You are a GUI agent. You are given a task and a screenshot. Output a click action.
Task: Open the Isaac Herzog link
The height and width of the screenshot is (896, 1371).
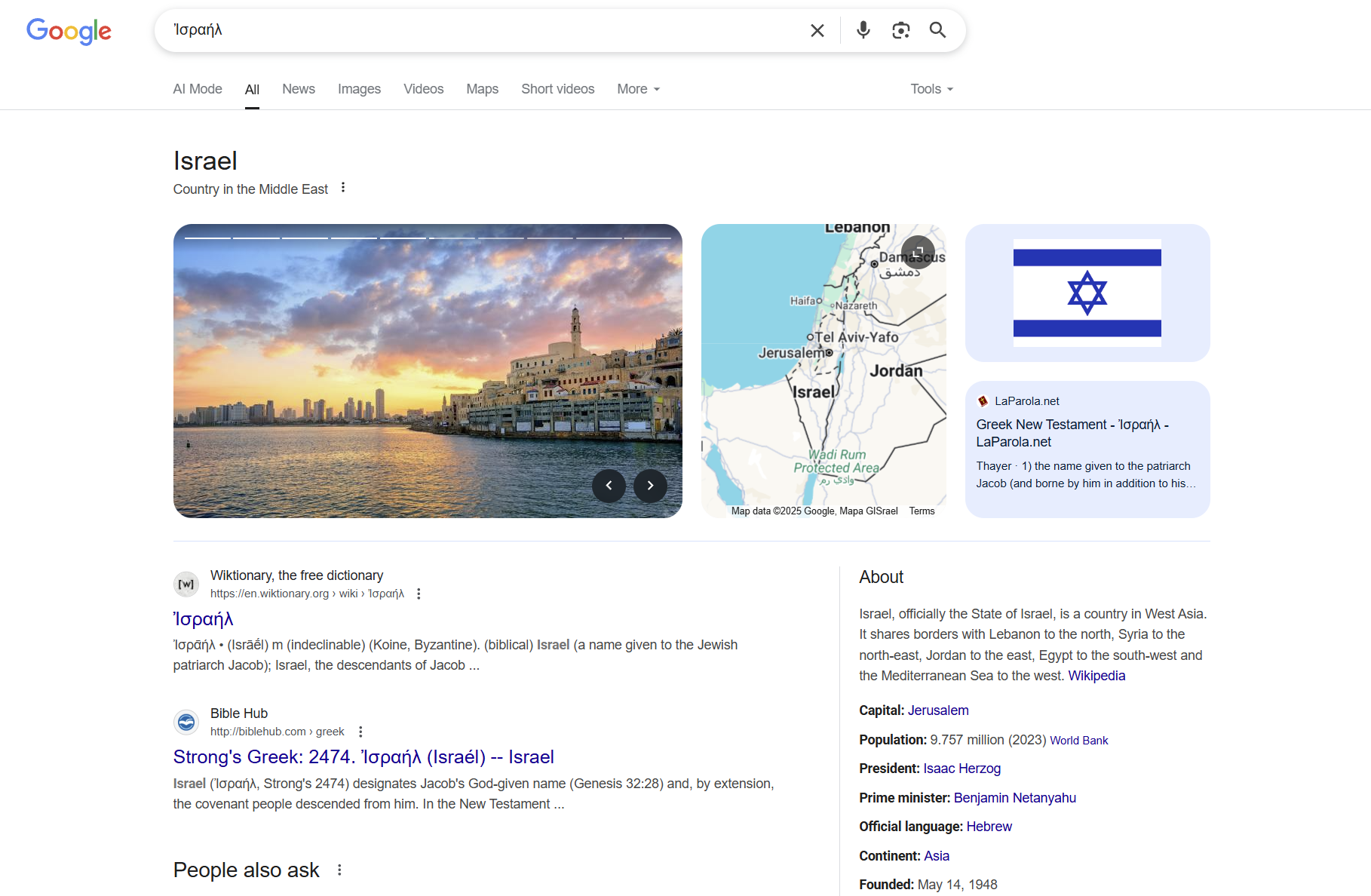coord(962,769)
